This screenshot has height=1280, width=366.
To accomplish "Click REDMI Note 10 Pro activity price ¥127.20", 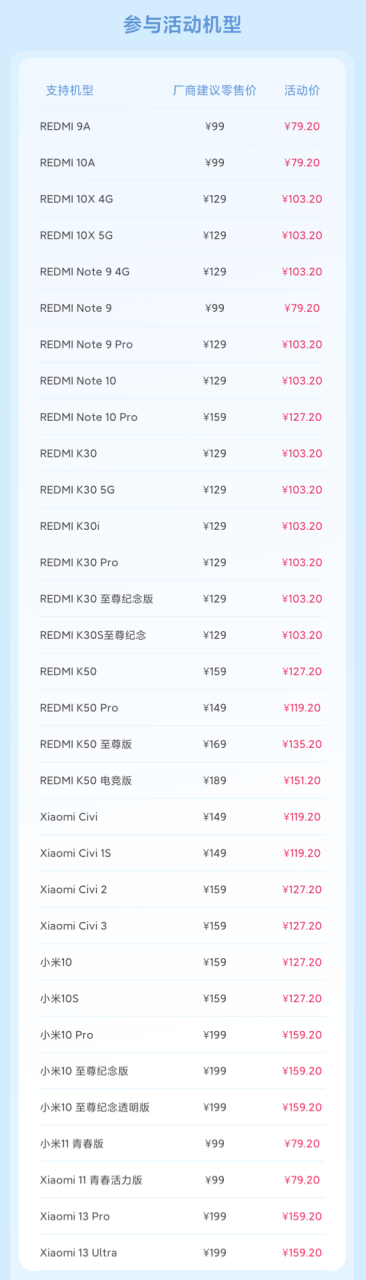I will tap(302, 417).
